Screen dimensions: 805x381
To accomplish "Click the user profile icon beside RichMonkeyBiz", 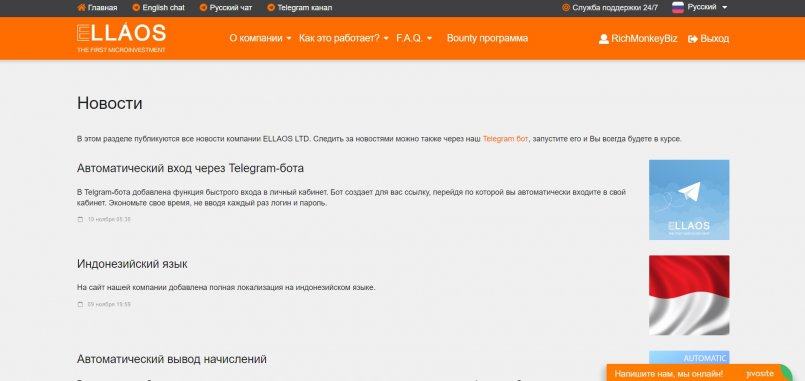I will [x=604, y=39].
